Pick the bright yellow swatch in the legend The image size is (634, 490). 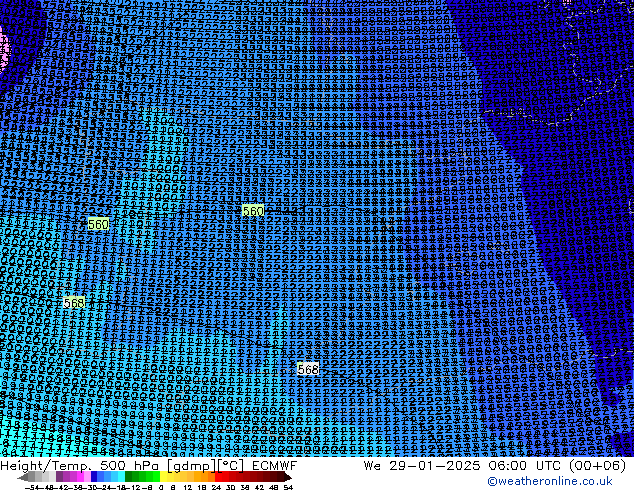pos(163,476)
